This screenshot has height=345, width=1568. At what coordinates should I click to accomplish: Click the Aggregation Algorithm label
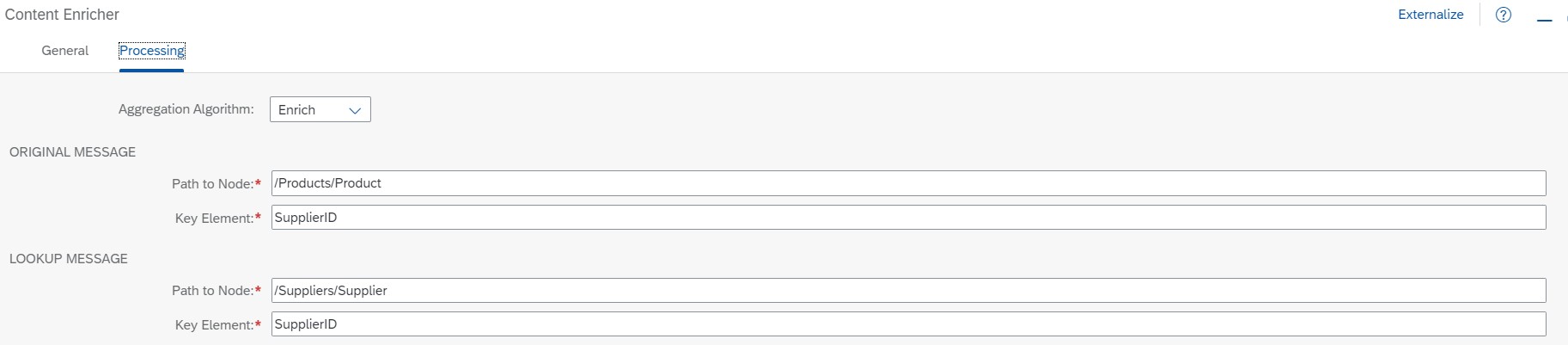coord(186,109)
